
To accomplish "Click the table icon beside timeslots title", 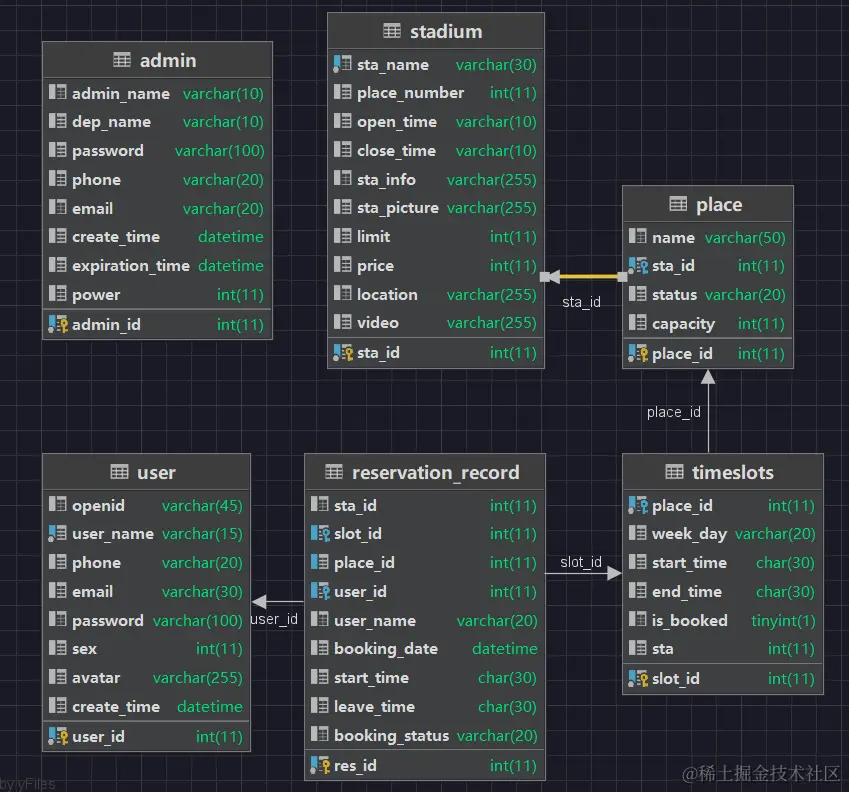I will click(x=674, y=472).
